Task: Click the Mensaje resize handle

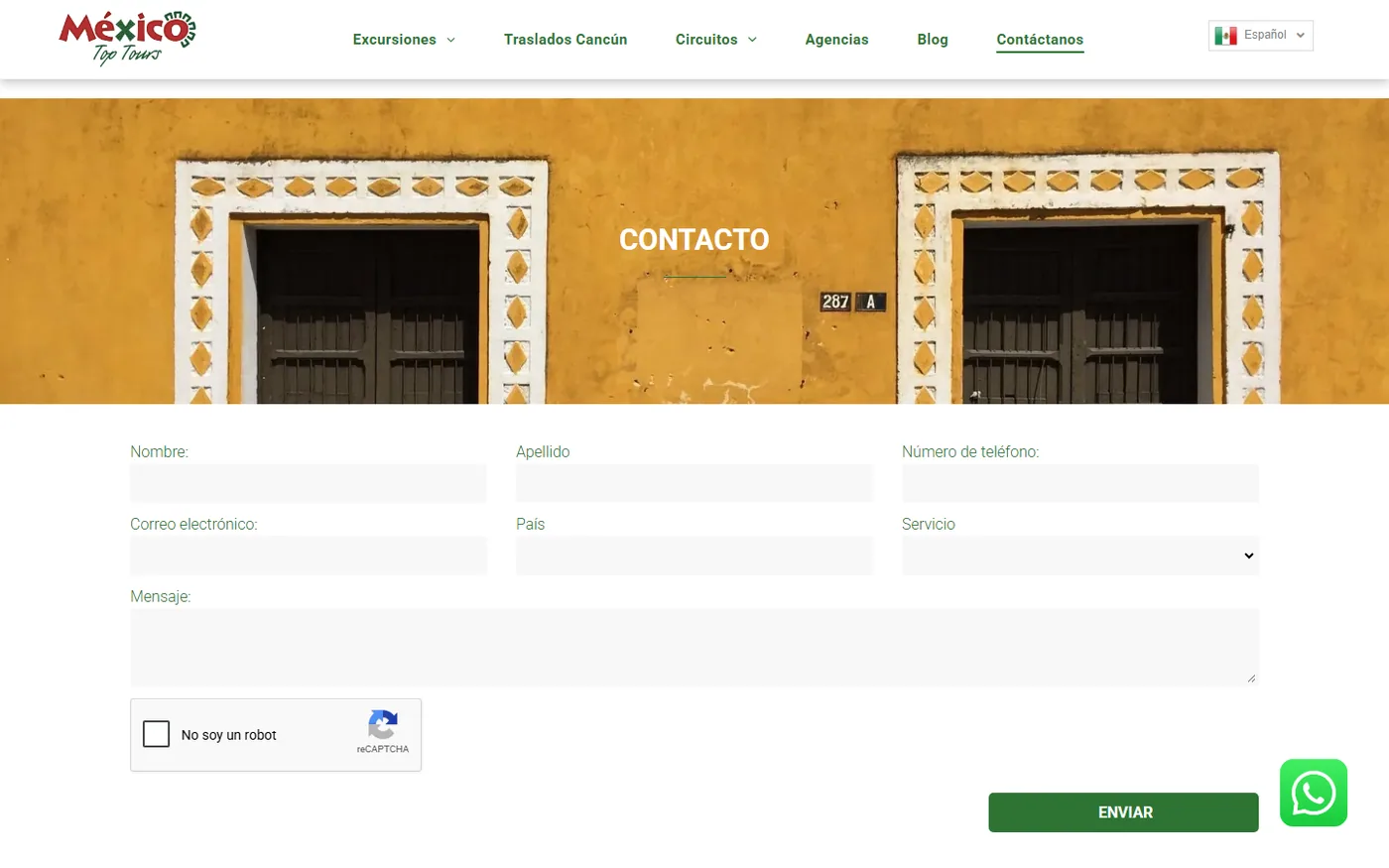Action: click(x=1251, y=679)
